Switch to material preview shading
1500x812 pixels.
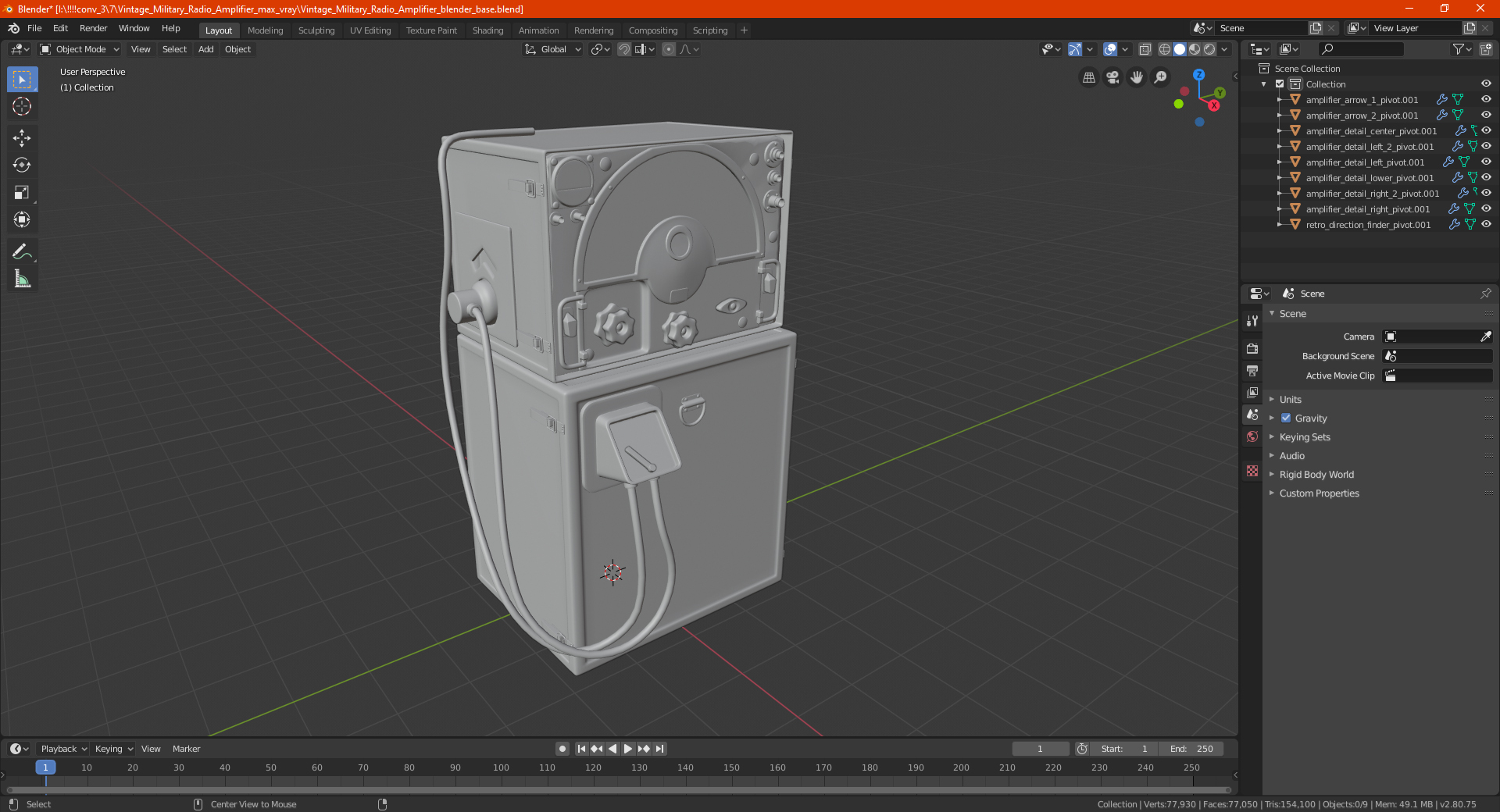point(1195,49)
